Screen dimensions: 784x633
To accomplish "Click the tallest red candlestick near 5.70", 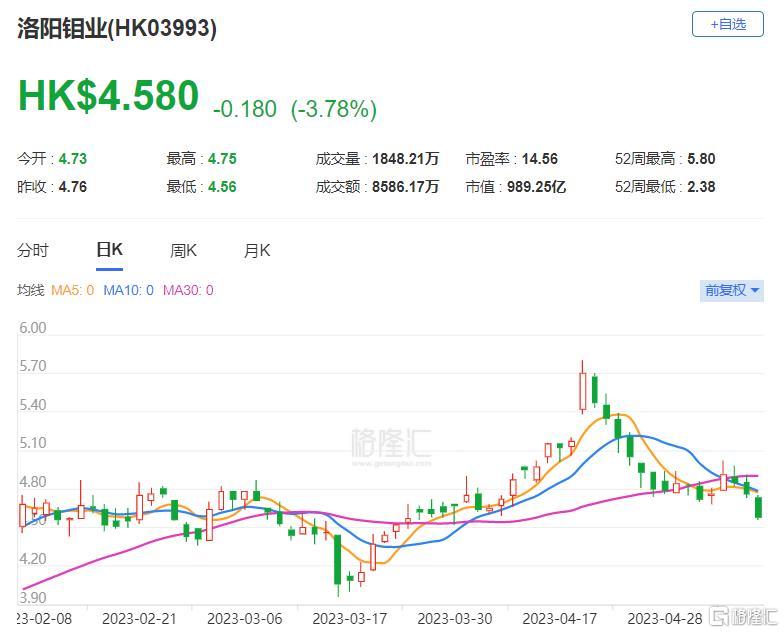I will [582, 391].
